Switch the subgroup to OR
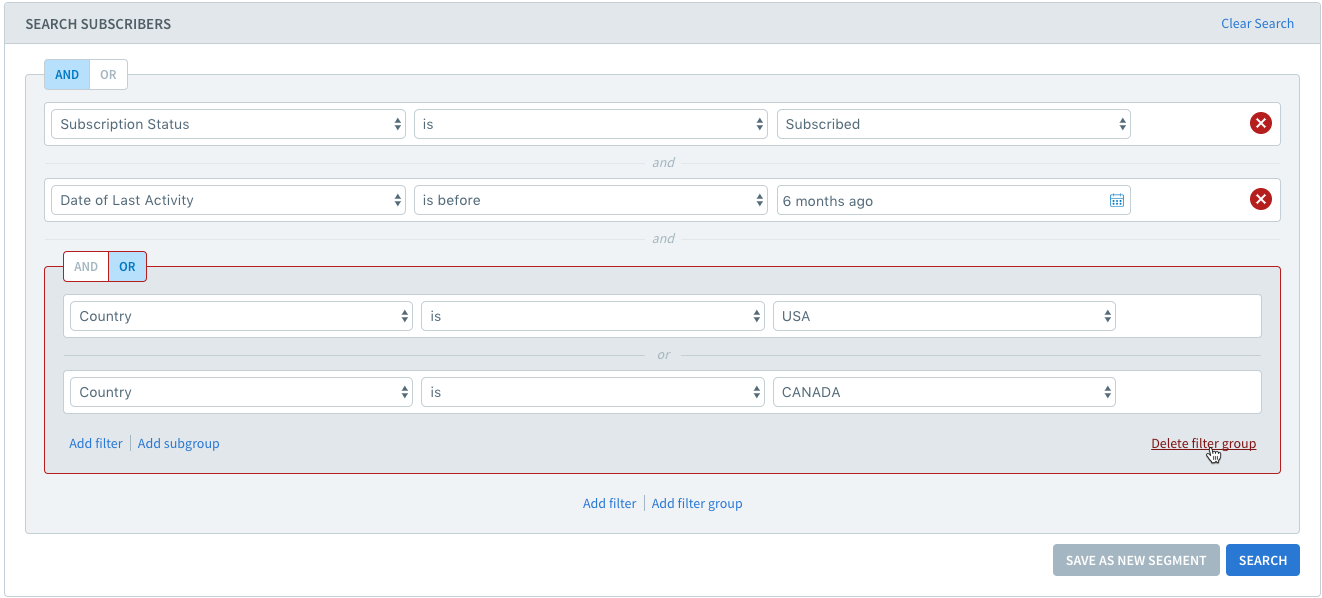Viewport: 1322px width, 598px height. point(127,267)
